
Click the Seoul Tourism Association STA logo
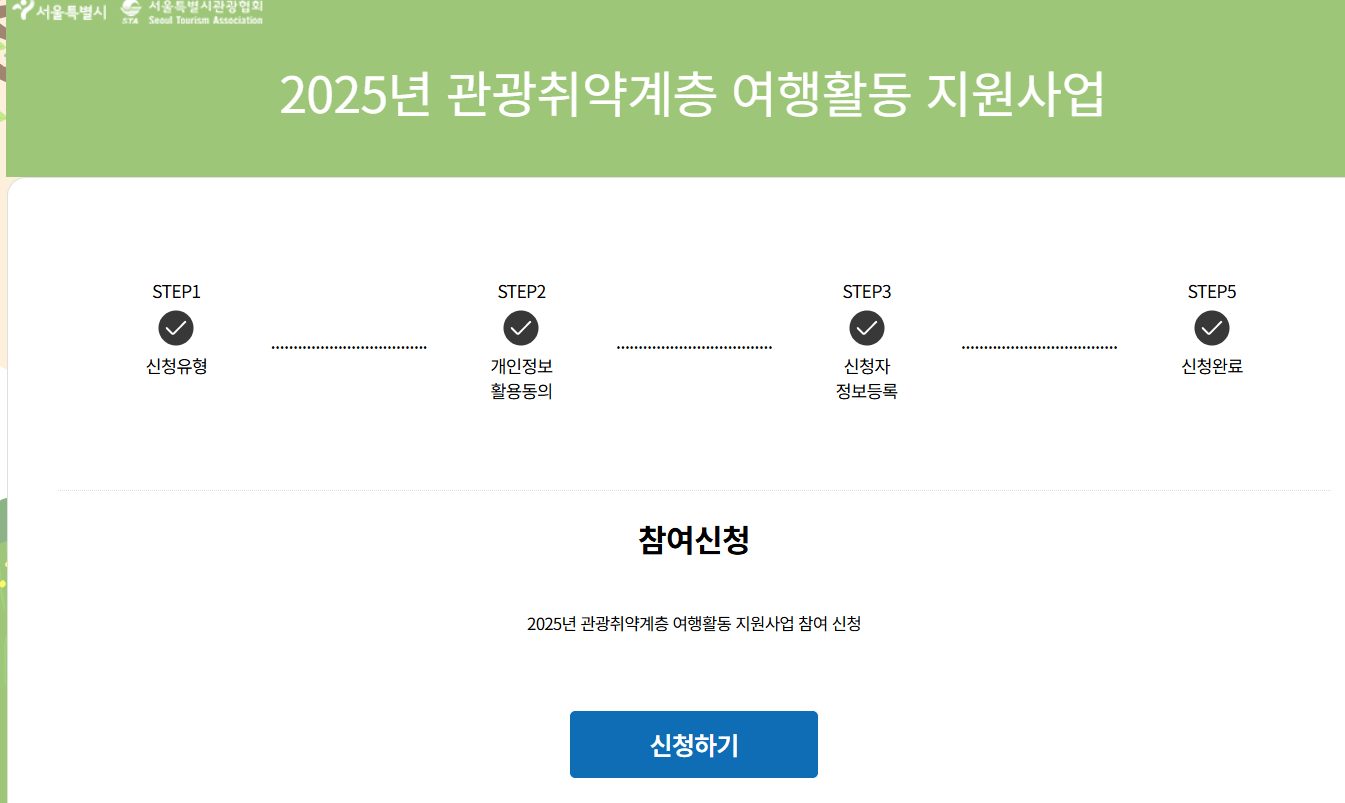click(190, 13)
